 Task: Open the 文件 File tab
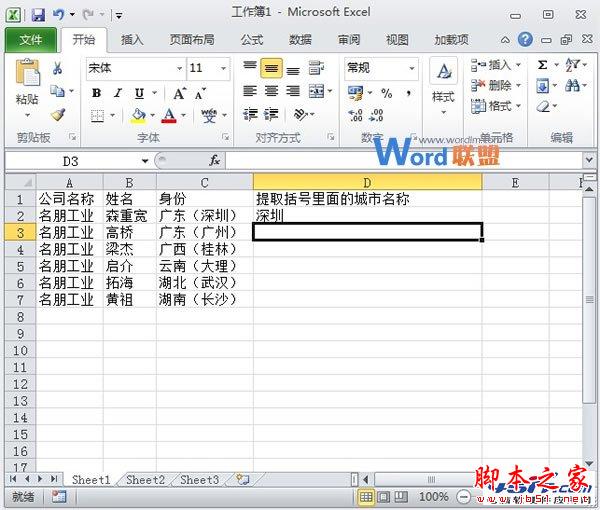tap(31, 39)
